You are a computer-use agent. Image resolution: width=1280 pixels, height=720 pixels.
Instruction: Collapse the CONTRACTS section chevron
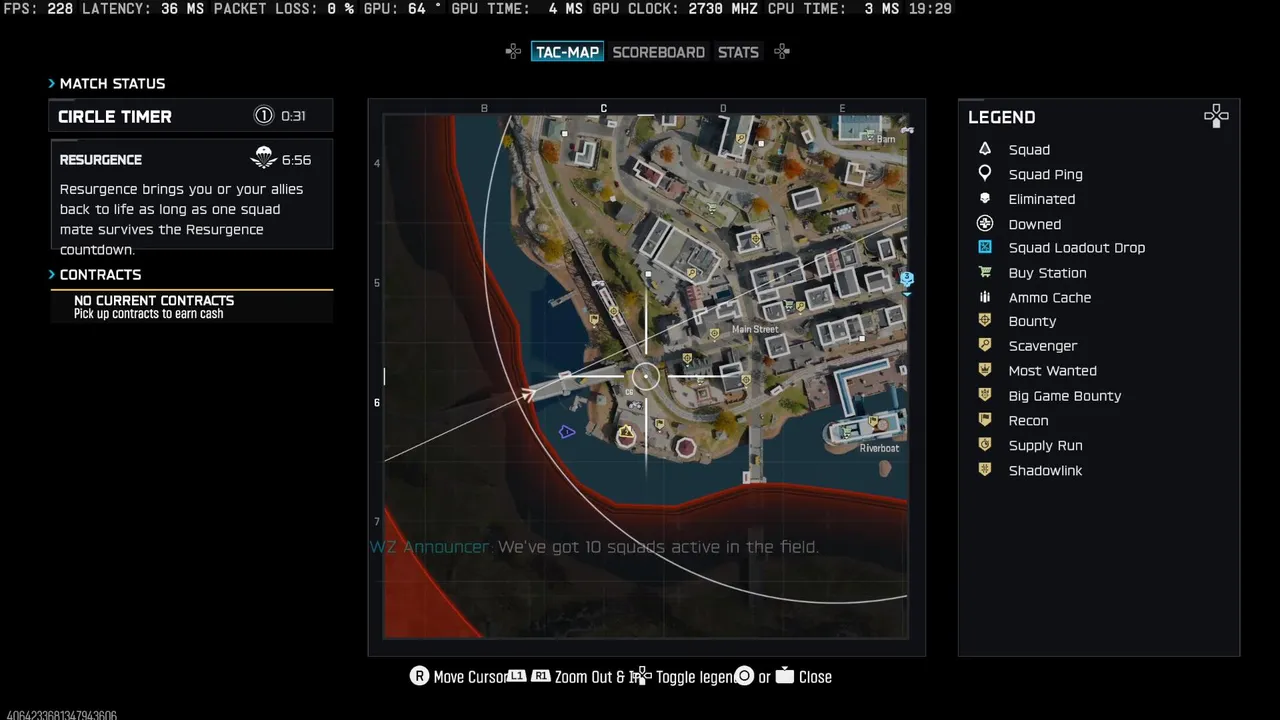point(52,275)
